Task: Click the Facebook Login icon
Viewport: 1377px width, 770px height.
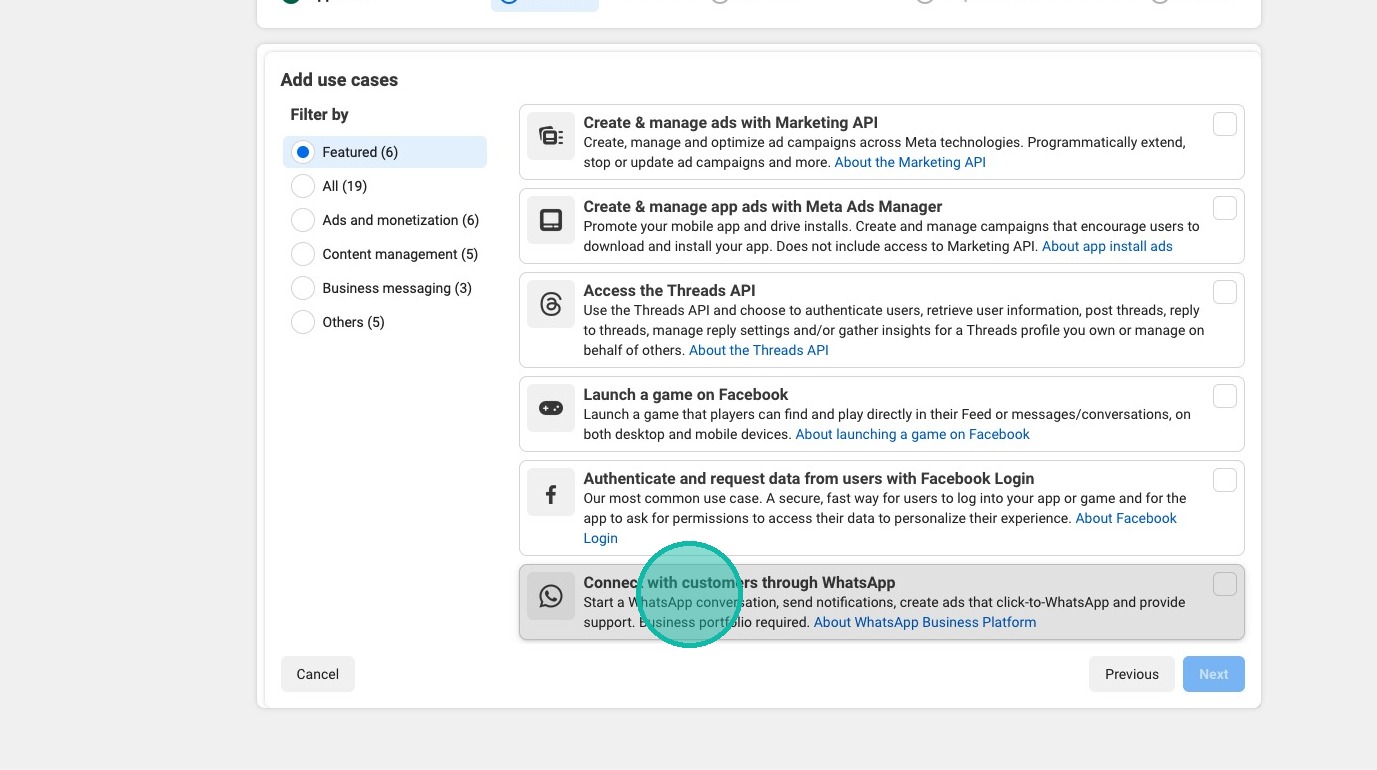Action: (x=551, y=492)
